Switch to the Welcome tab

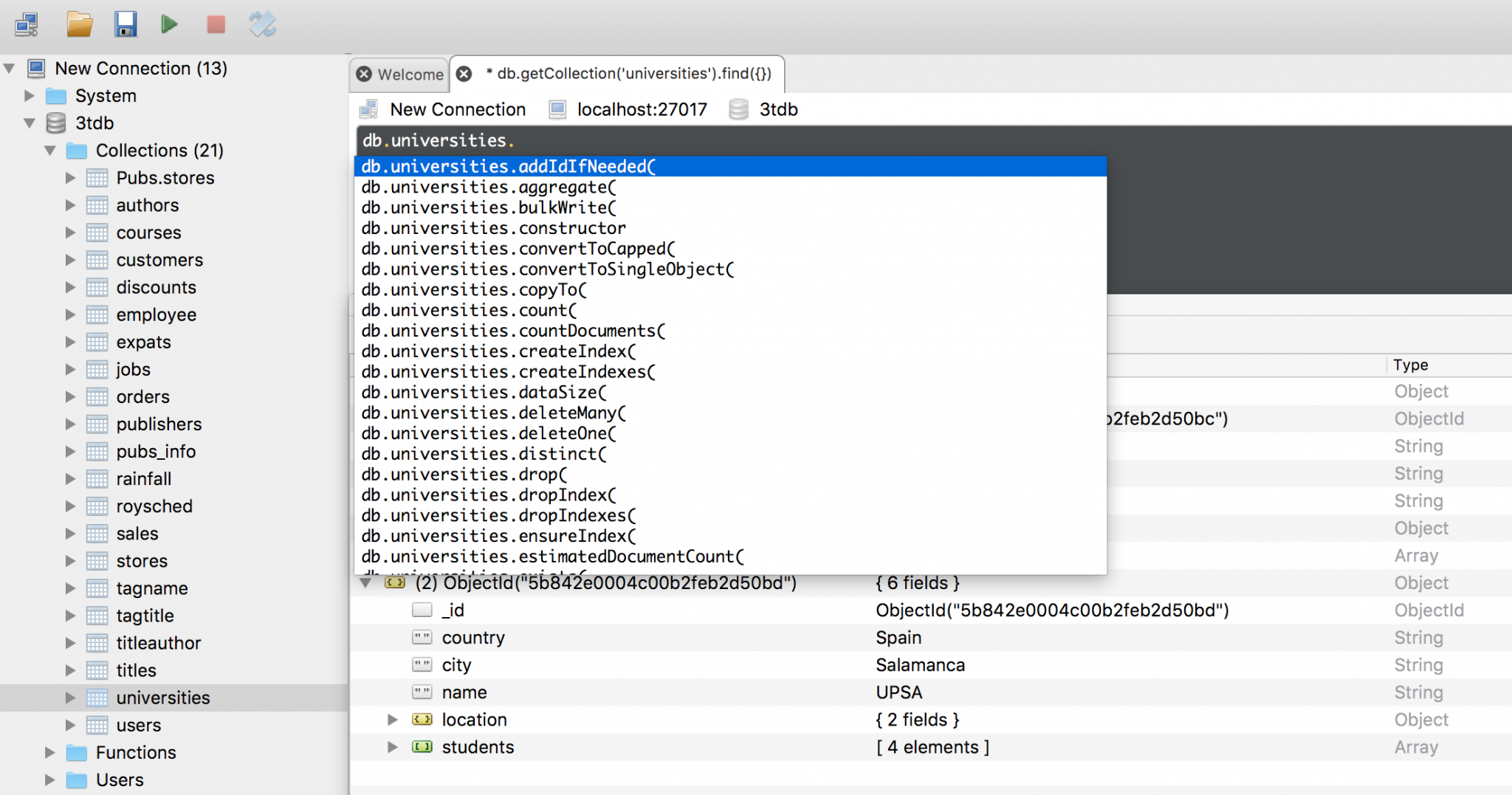pyautogui.click(x=410, y=74)
